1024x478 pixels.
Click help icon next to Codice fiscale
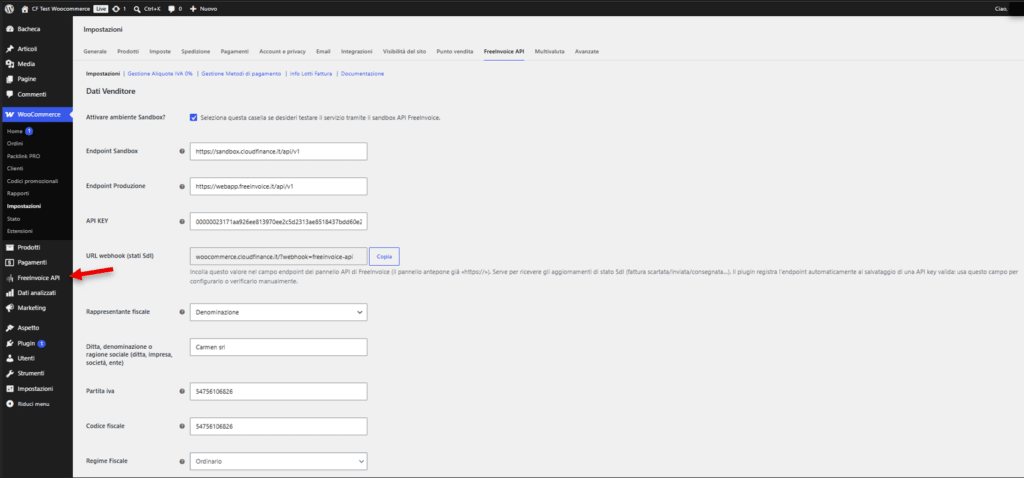[182, 426]
